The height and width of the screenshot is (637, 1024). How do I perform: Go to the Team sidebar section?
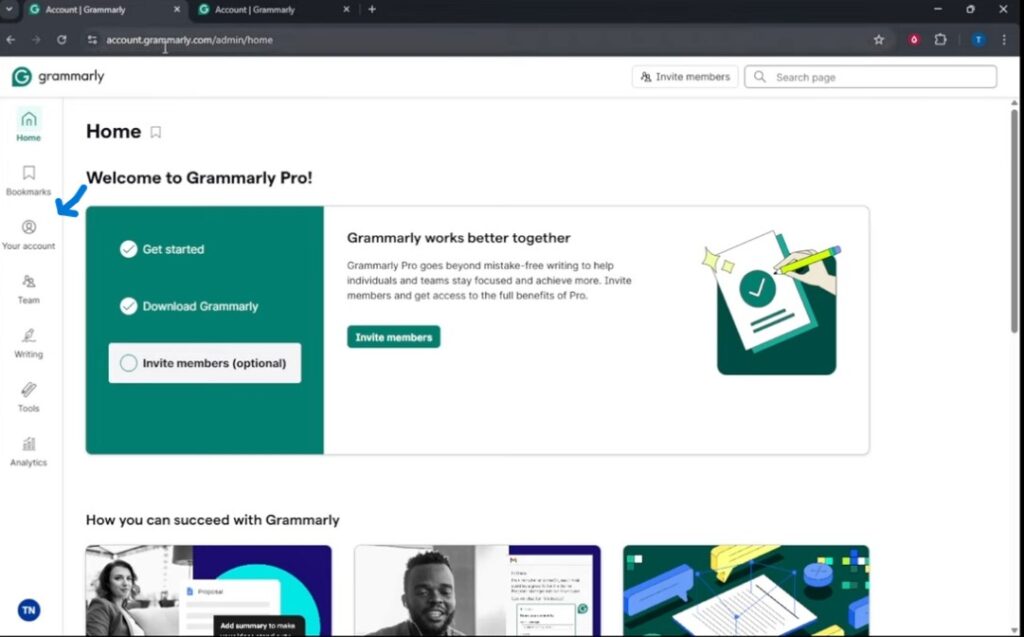coord(28,288)
